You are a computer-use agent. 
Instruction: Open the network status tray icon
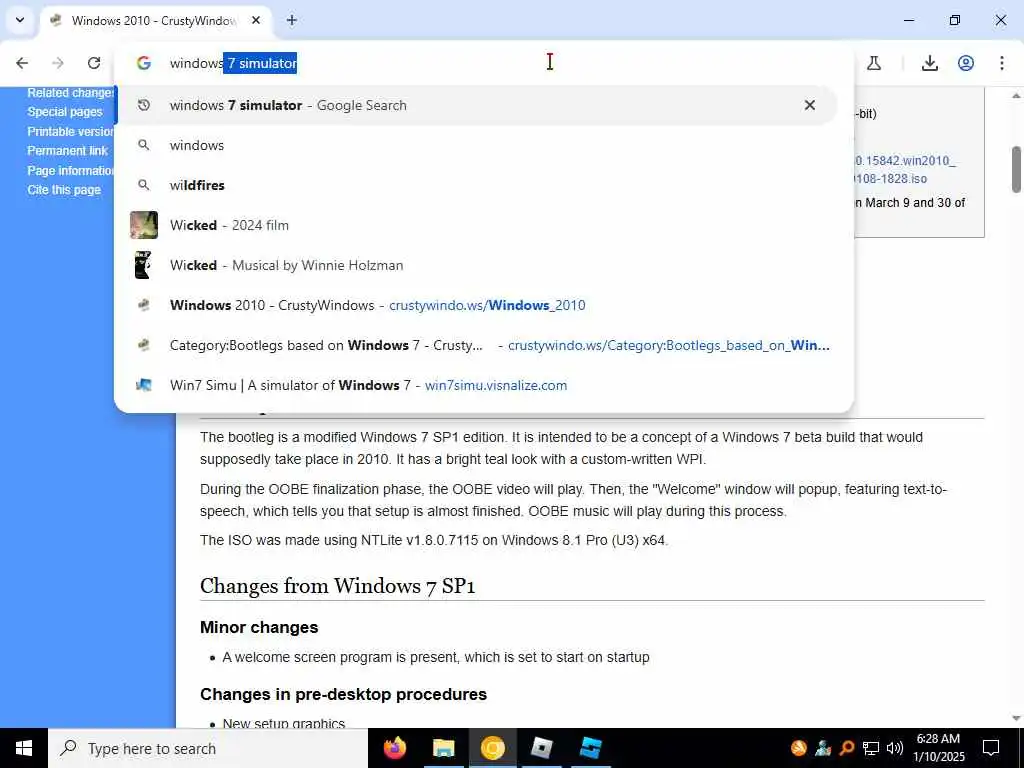click(871, 748)
